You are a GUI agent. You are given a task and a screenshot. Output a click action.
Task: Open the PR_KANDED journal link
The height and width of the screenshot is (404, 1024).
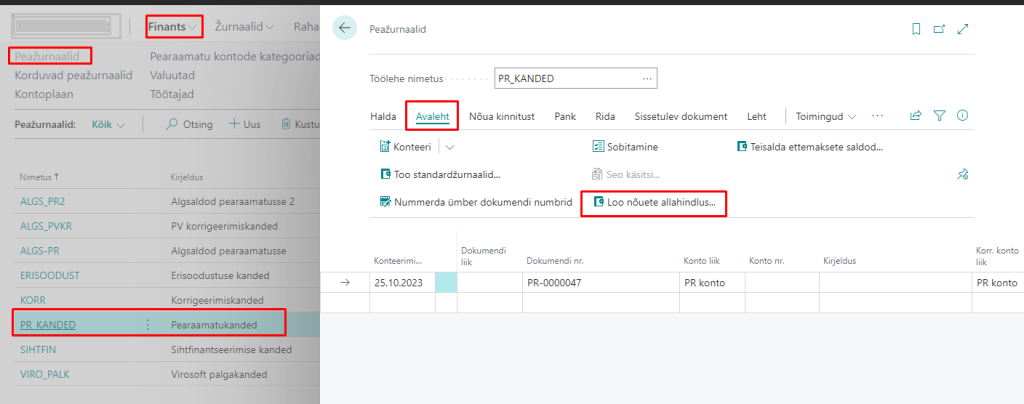[x=48, y=324]
